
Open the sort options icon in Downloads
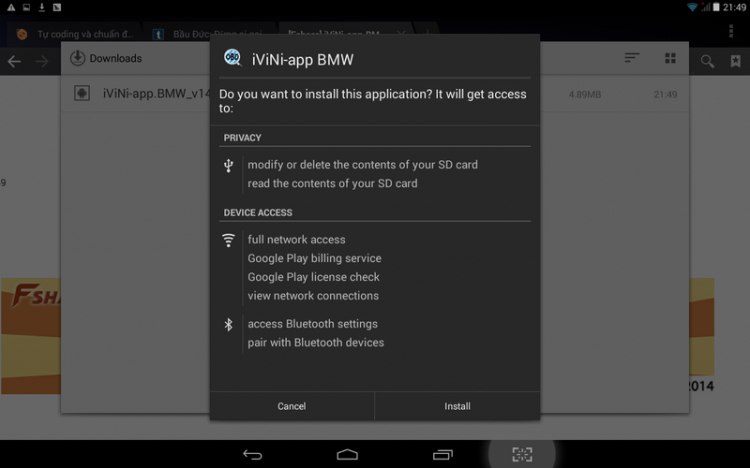tap(632, 58)
